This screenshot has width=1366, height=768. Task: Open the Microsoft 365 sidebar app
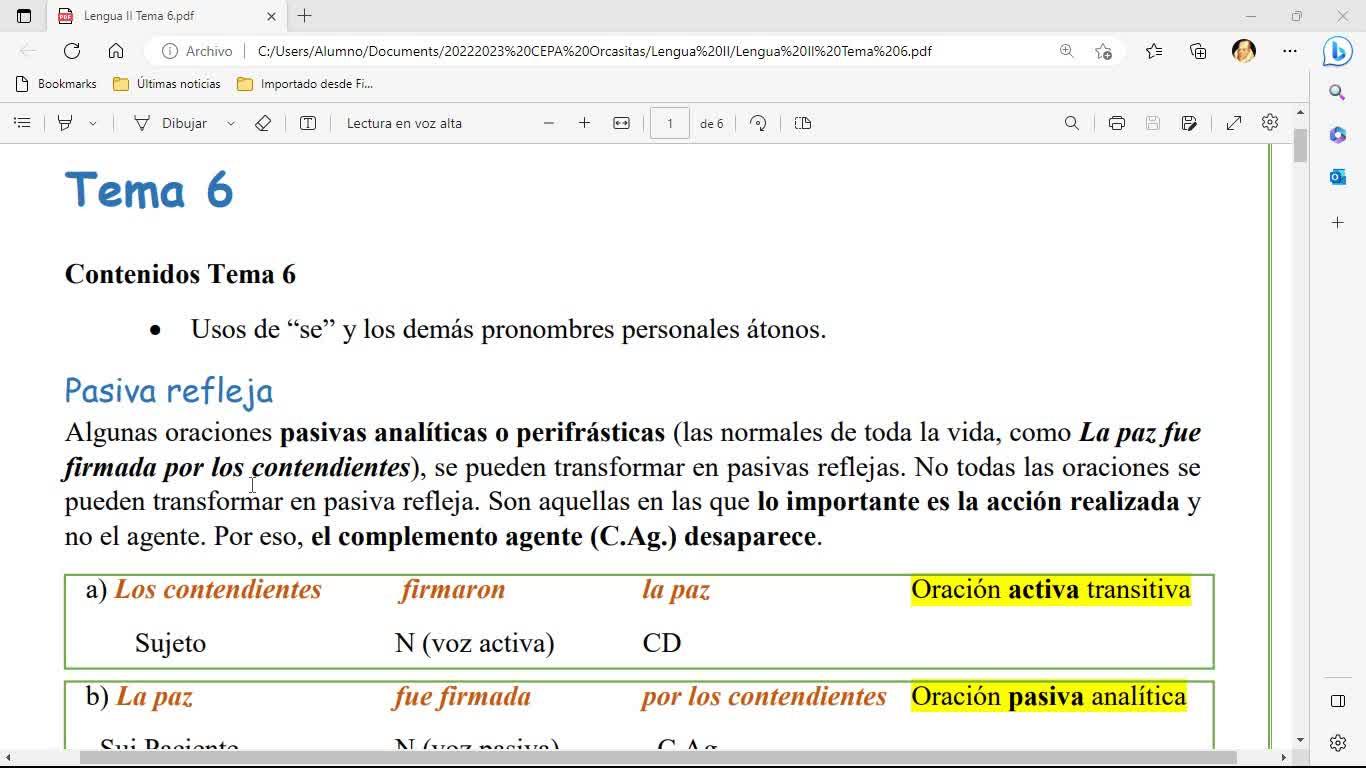(1338, 135)
